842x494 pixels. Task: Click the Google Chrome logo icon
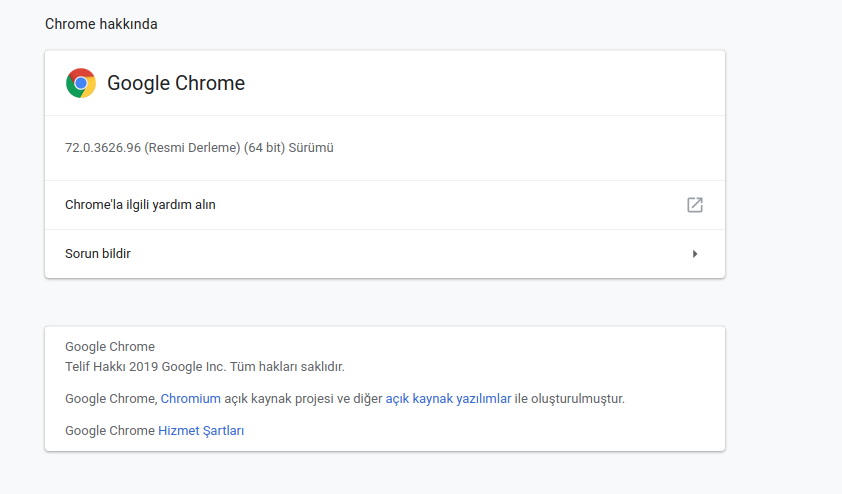pyautogui.click(x=81, y=83)
